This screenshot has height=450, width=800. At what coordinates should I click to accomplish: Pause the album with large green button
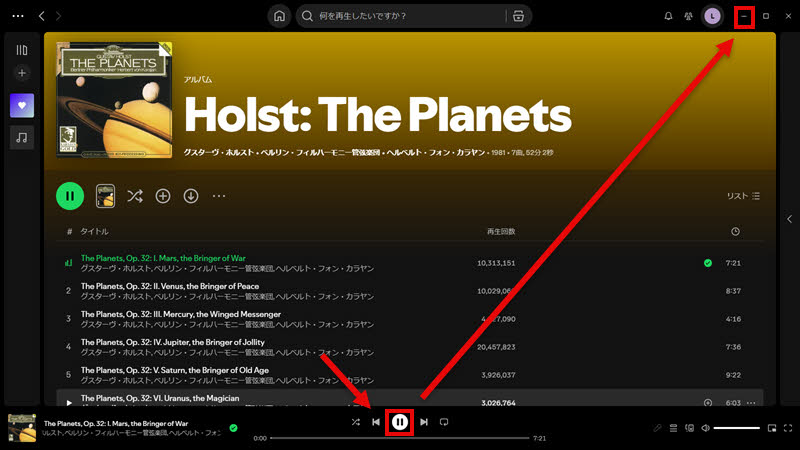70,196
